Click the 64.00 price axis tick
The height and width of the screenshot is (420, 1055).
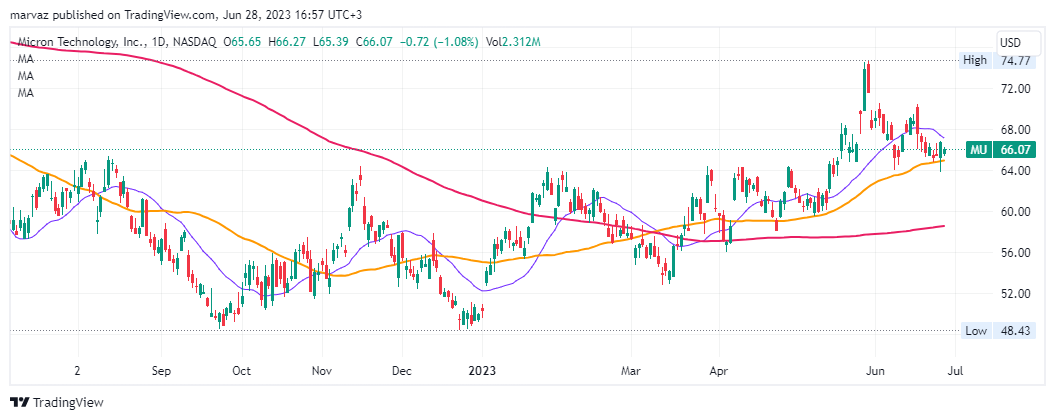point(1015,170)
